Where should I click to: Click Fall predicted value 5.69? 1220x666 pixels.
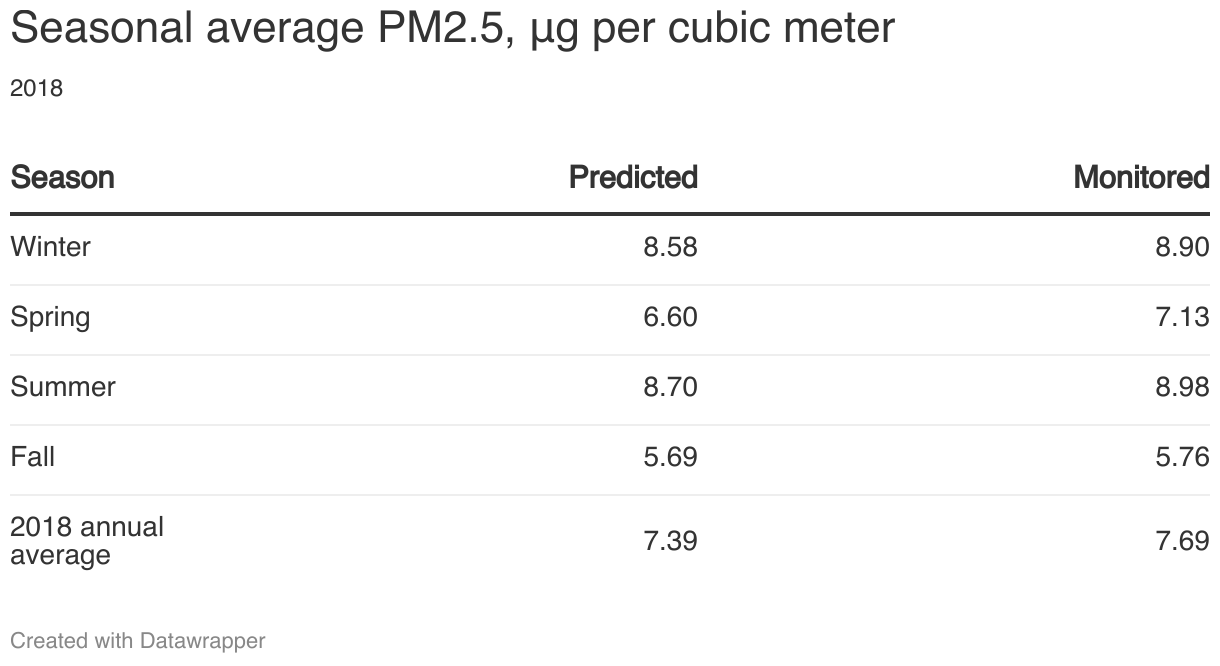click(670, 457)
